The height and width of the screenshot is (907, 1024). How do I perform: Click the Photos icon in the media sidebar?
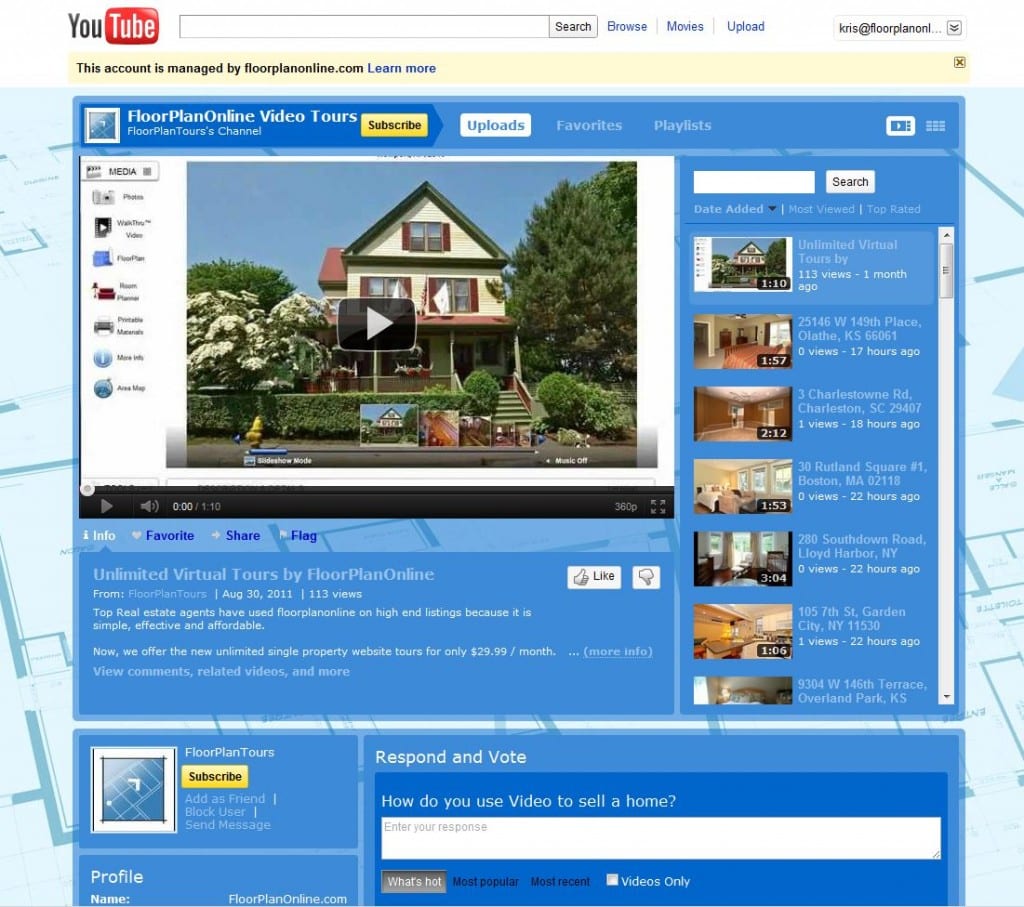tap(103, 197)
